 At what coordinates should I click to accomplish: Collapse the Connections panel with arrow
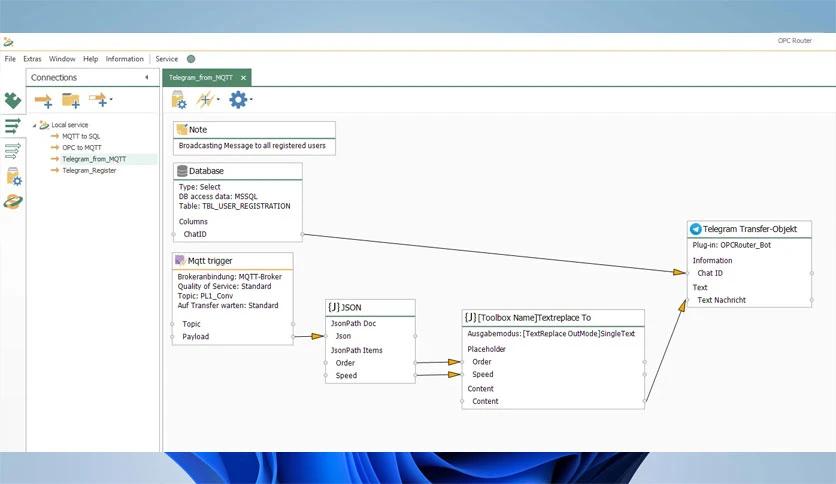[146, 77]
